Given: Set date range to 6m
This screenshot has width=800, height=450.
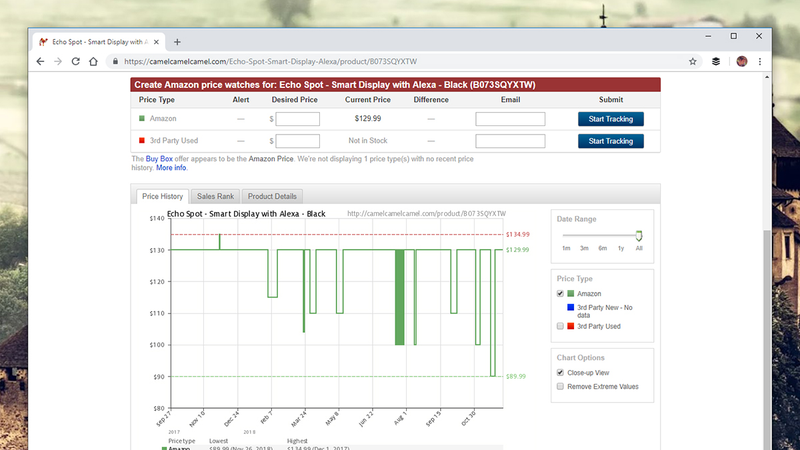Looking at the screenshot, I should pos(603,248).
